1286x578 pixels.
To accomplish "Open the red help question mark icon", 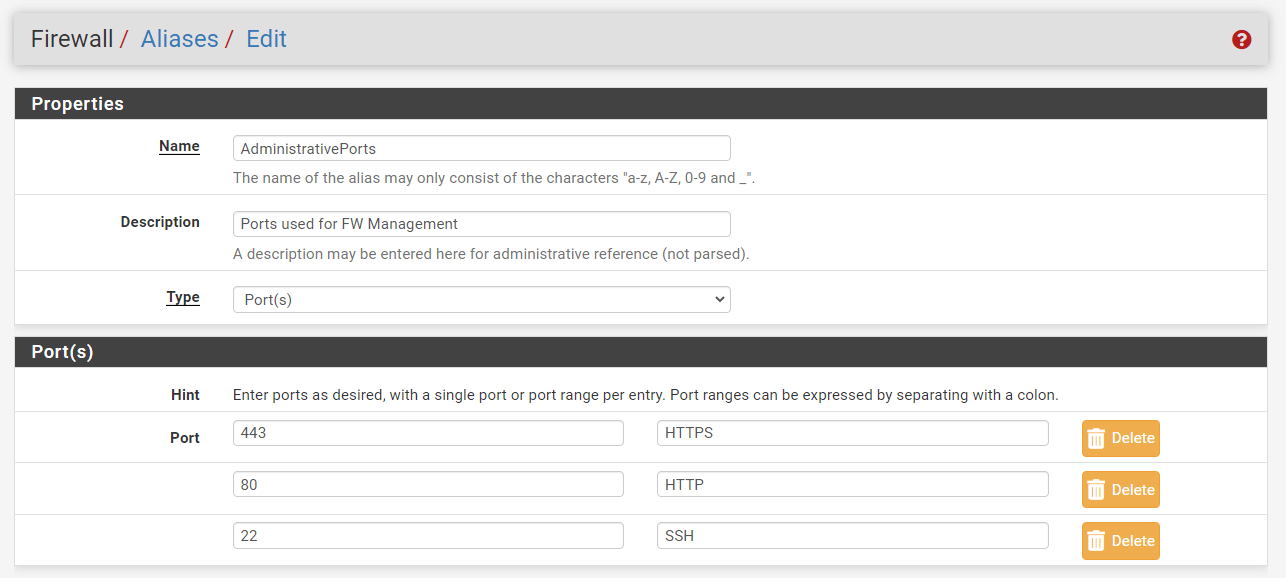I will tap(1242, 40).
